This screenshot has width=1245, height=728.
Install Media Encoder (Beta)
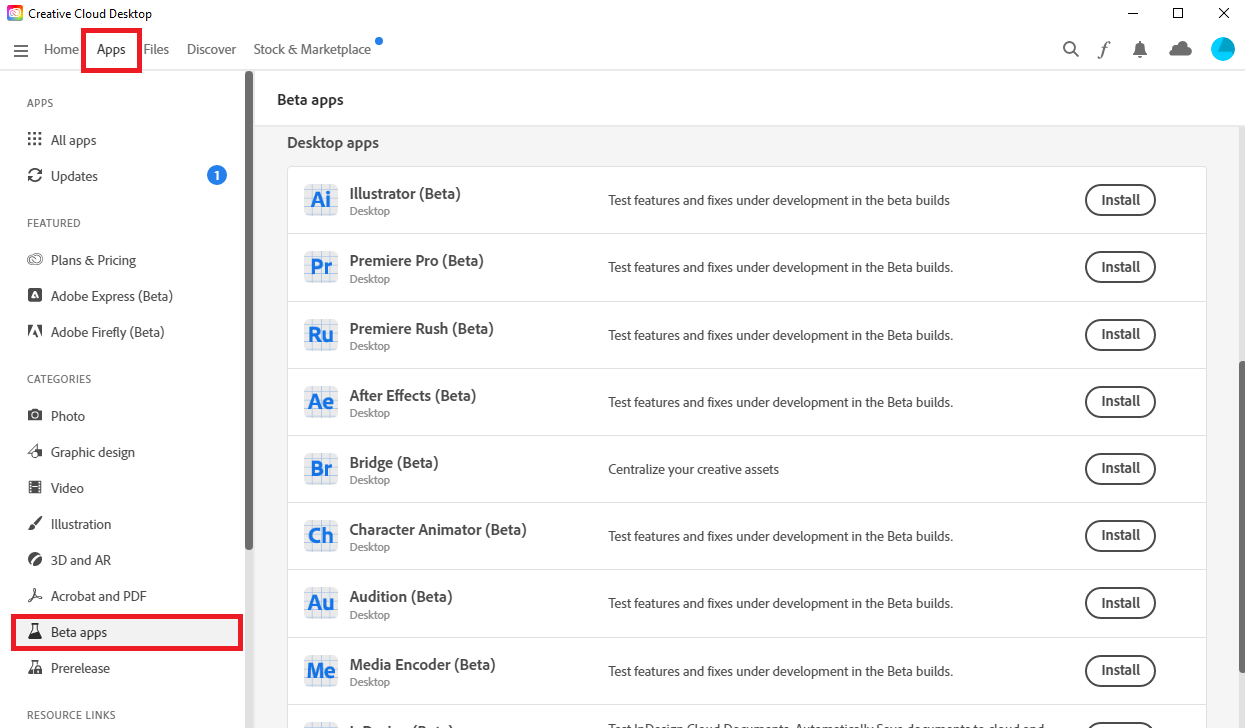coord(1120,670)
